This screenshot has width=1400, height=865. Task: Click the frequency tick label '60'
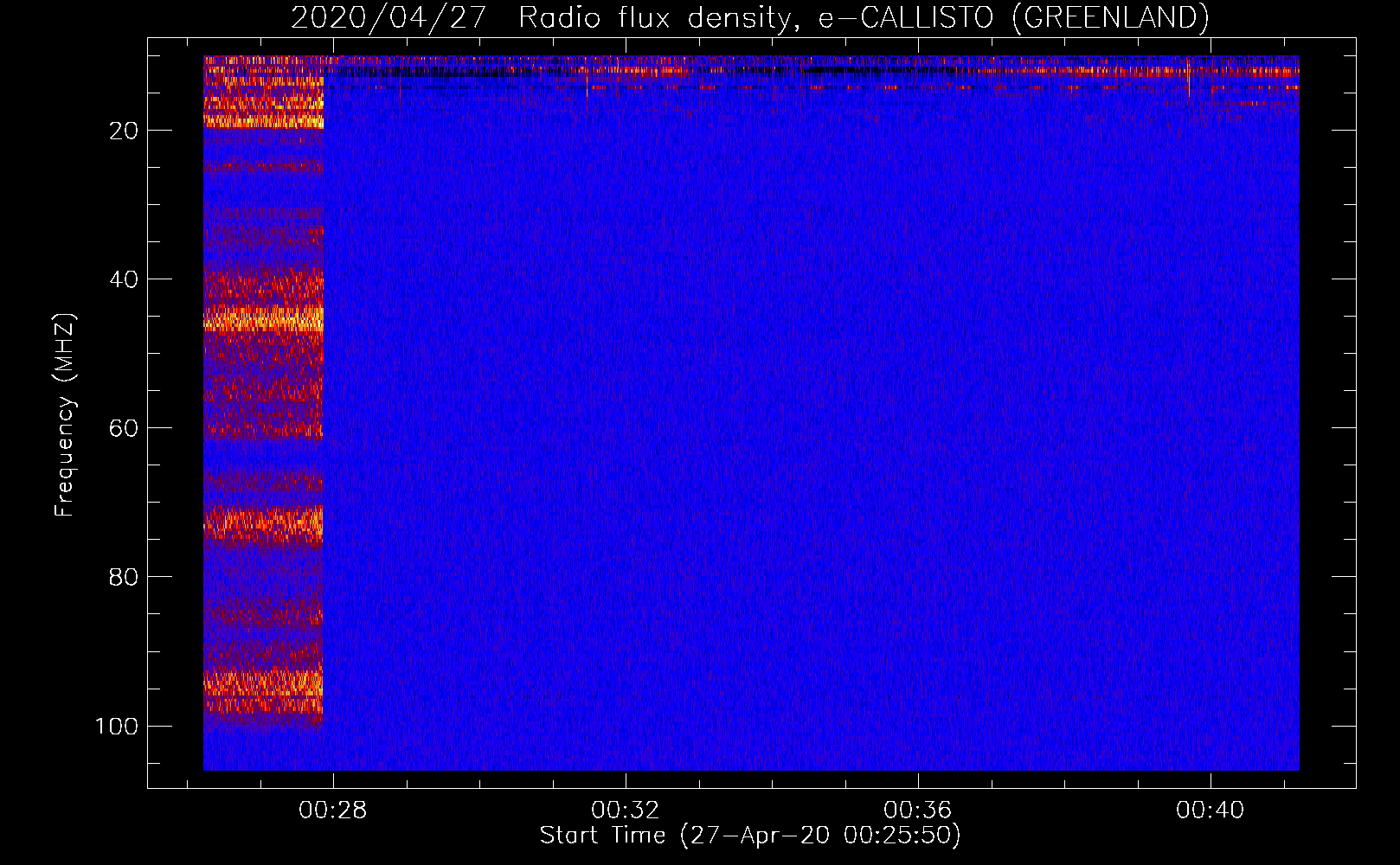(x=124, y=428)
